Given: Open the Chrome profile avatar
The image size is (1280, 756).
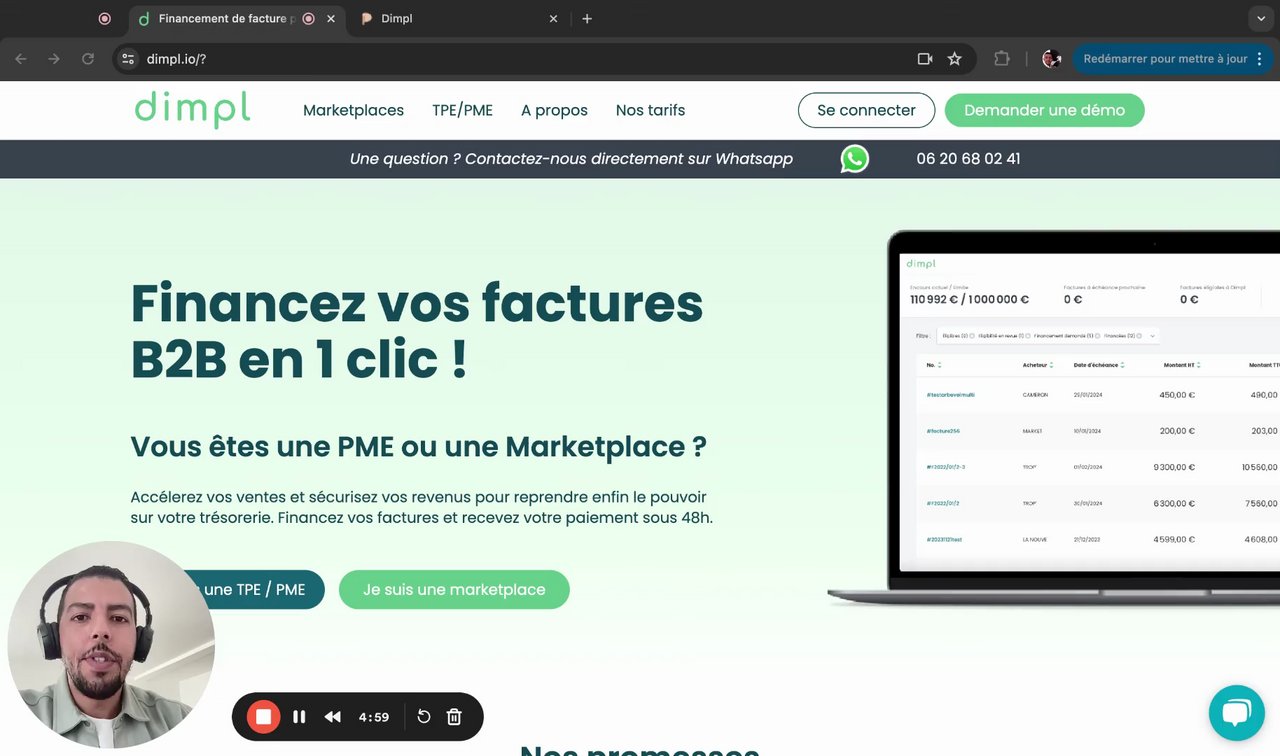Looking at the screenshot, I should (x=1051, y=59).
